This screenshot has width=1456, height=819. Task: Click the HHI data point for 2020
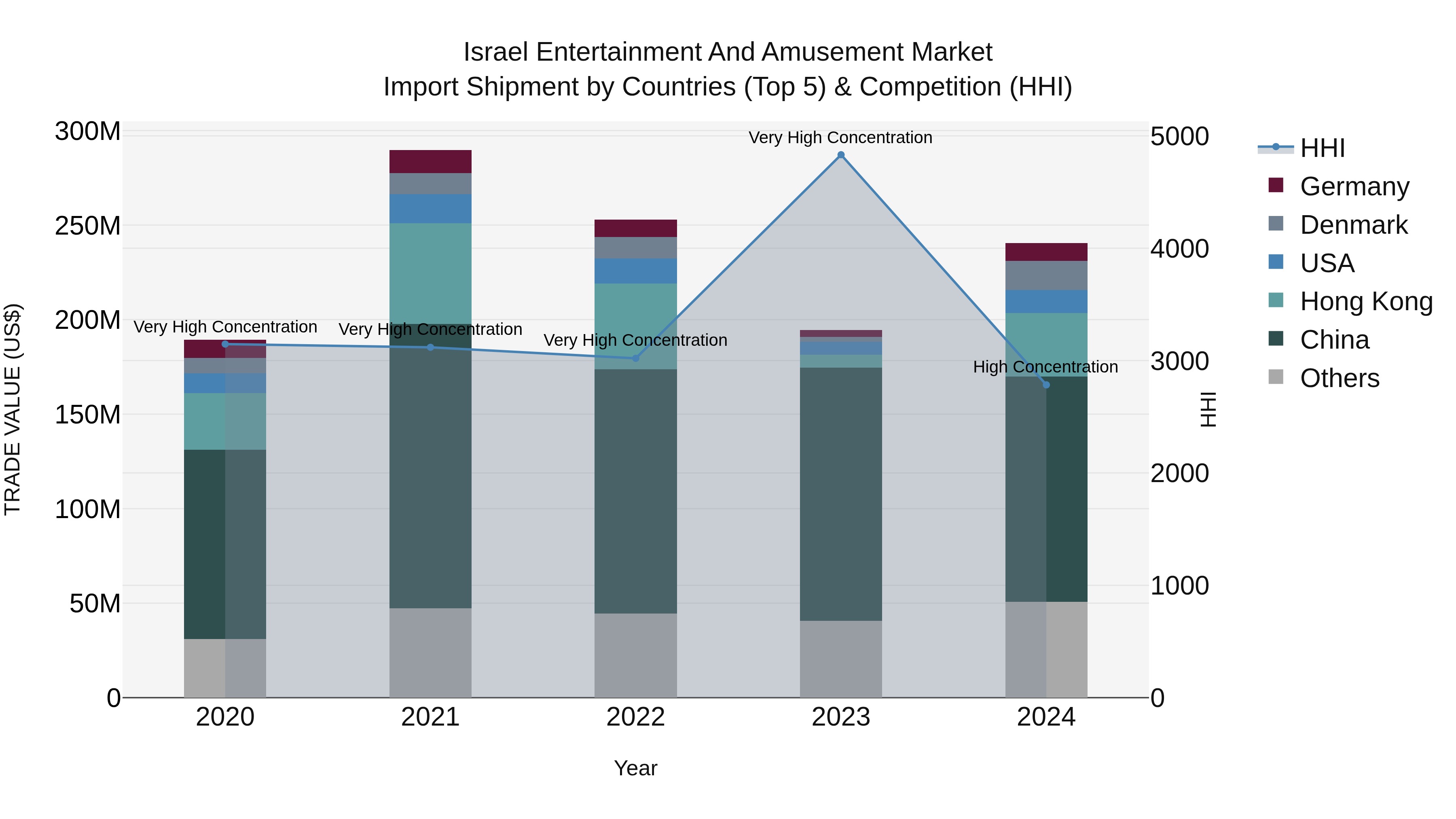pyautogui.click(x=225, y=344)
